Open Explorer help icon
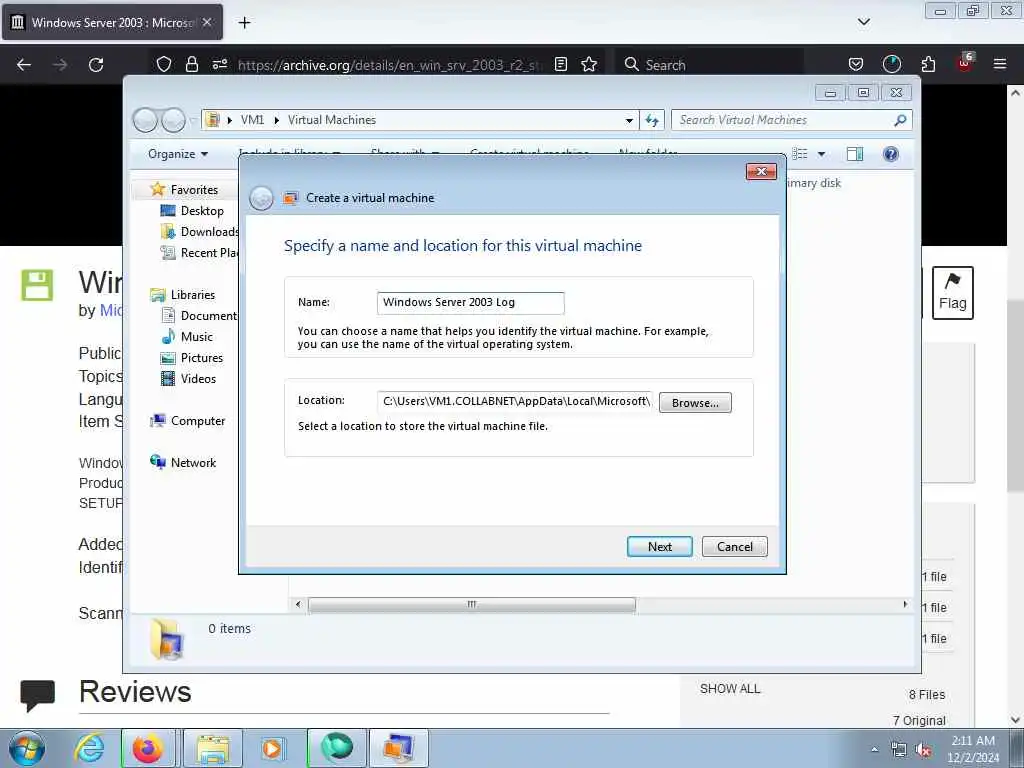1024x768 pixels. pos(891,154)
